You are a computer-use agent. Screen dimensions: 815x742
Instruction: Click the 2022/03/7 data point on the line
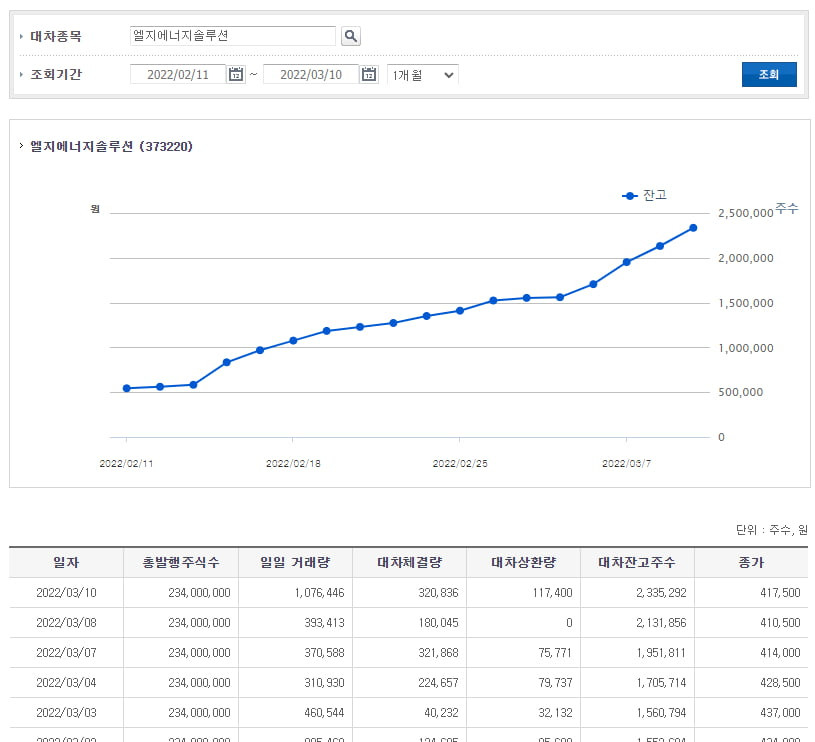pos(626,262)
